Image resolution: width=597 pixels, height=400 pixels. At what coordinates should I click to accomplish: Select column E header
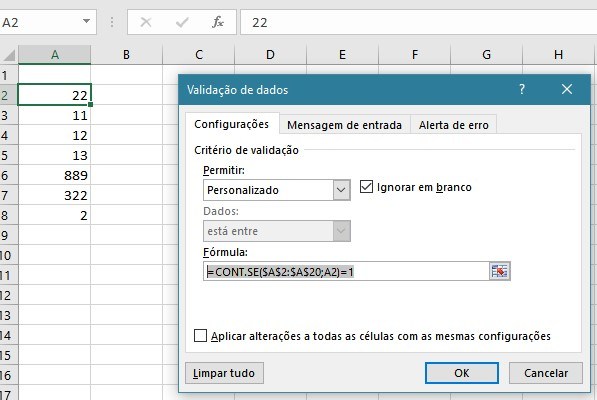342,55
